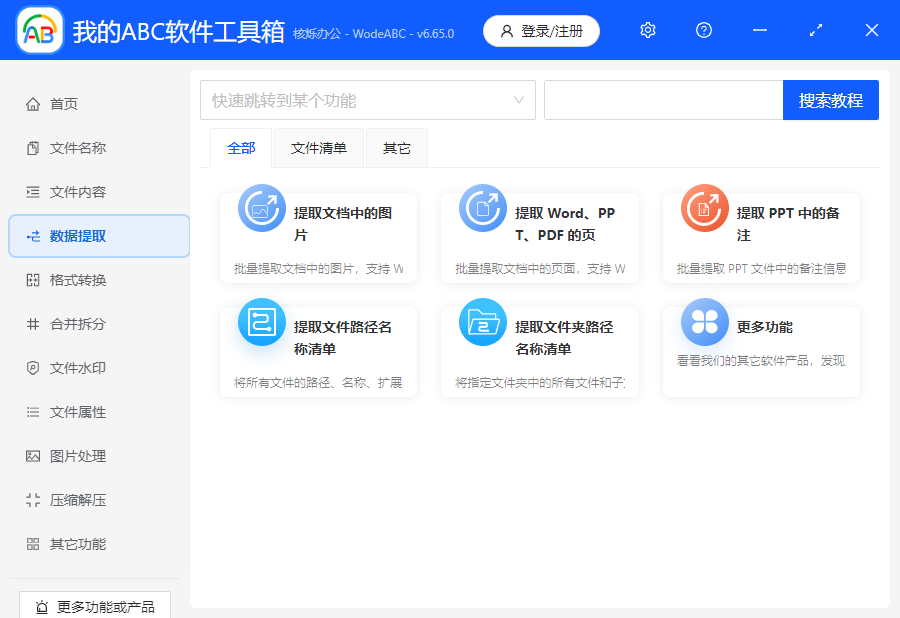Click the 搜索教程 button

[831, 100]
